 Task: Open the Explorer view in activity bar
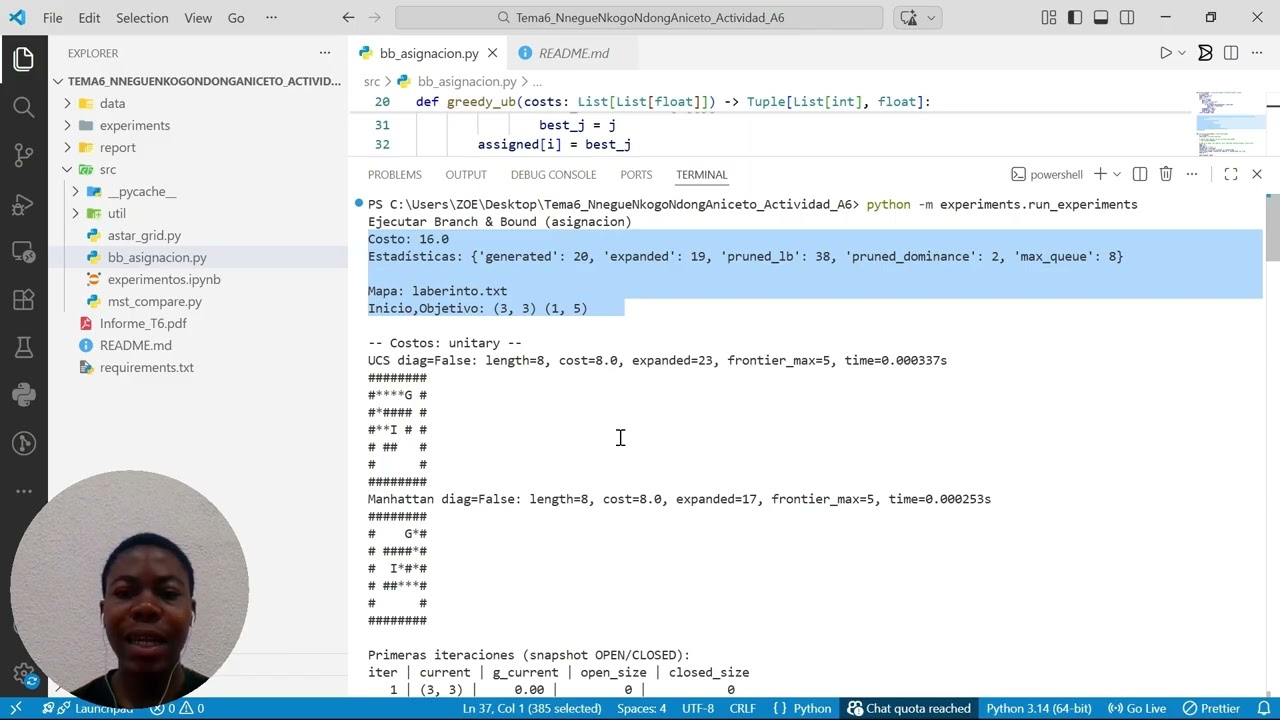click(x=24, y=59)
